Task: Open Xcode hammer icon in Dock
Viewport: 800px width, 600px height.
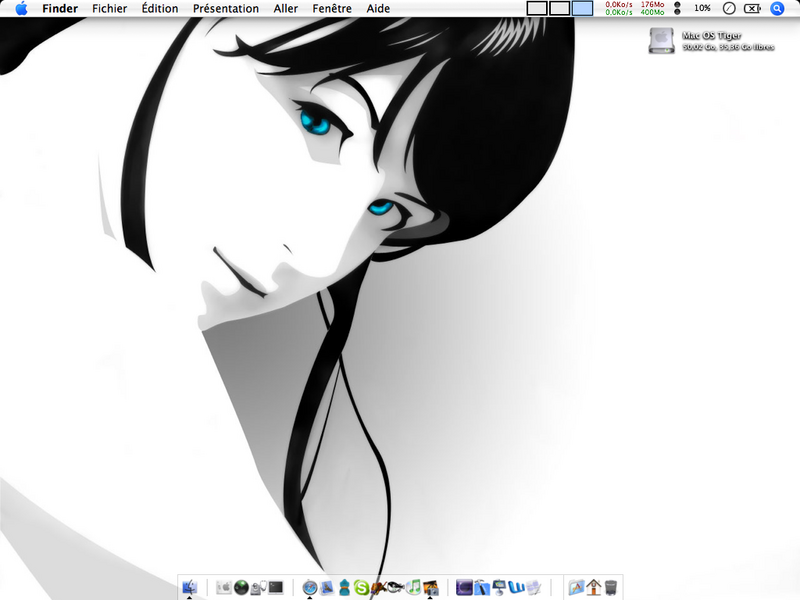Action: 482,587
